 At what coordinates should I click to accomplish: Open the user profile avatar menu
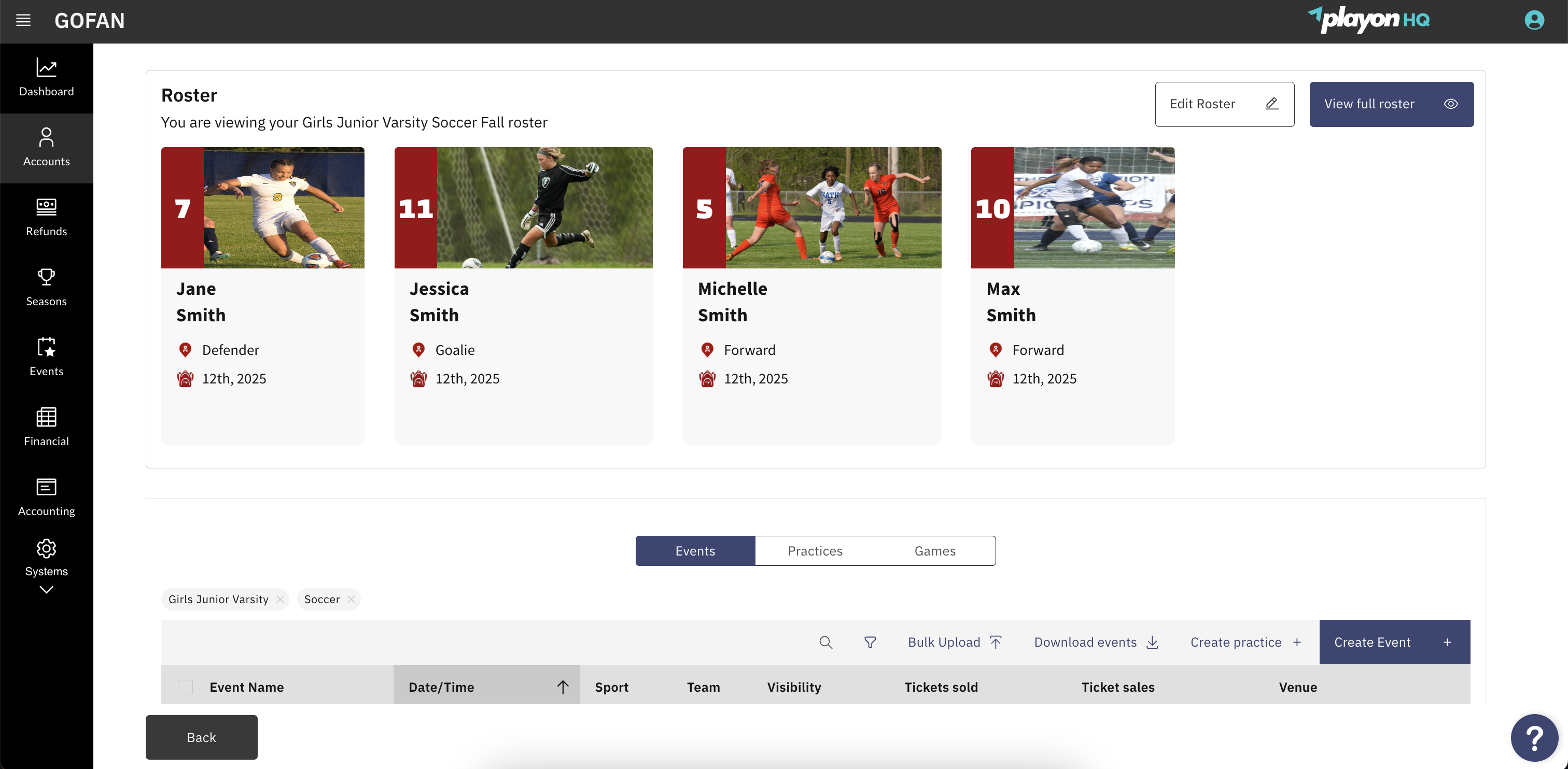[1534, 20]
